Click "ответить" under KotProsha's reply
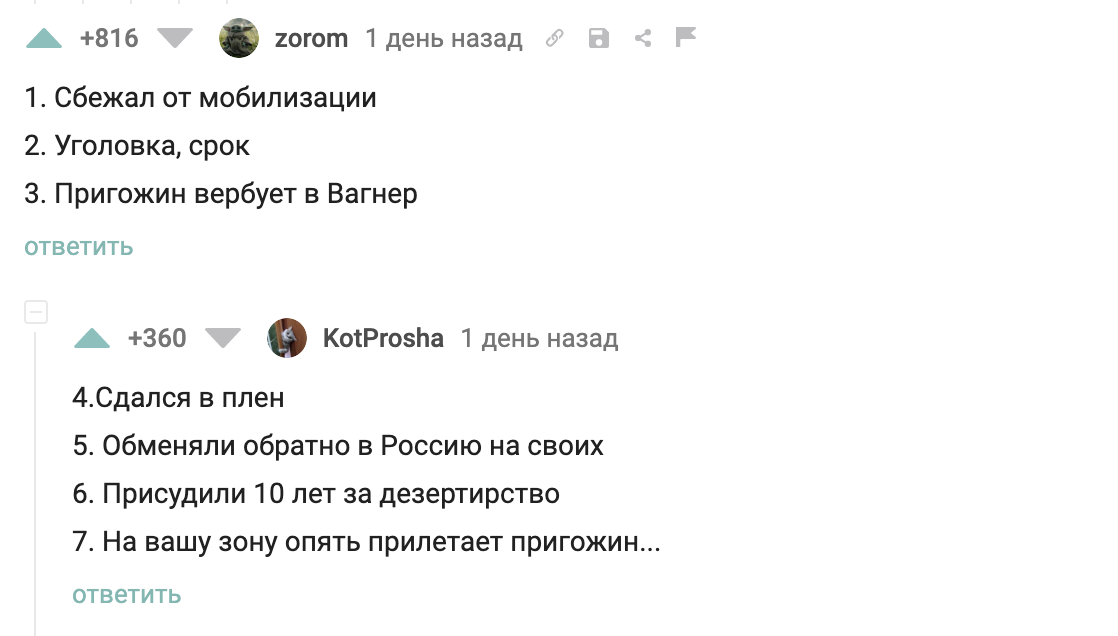This screenshot has height=636, width=1118. pos(127,595)
